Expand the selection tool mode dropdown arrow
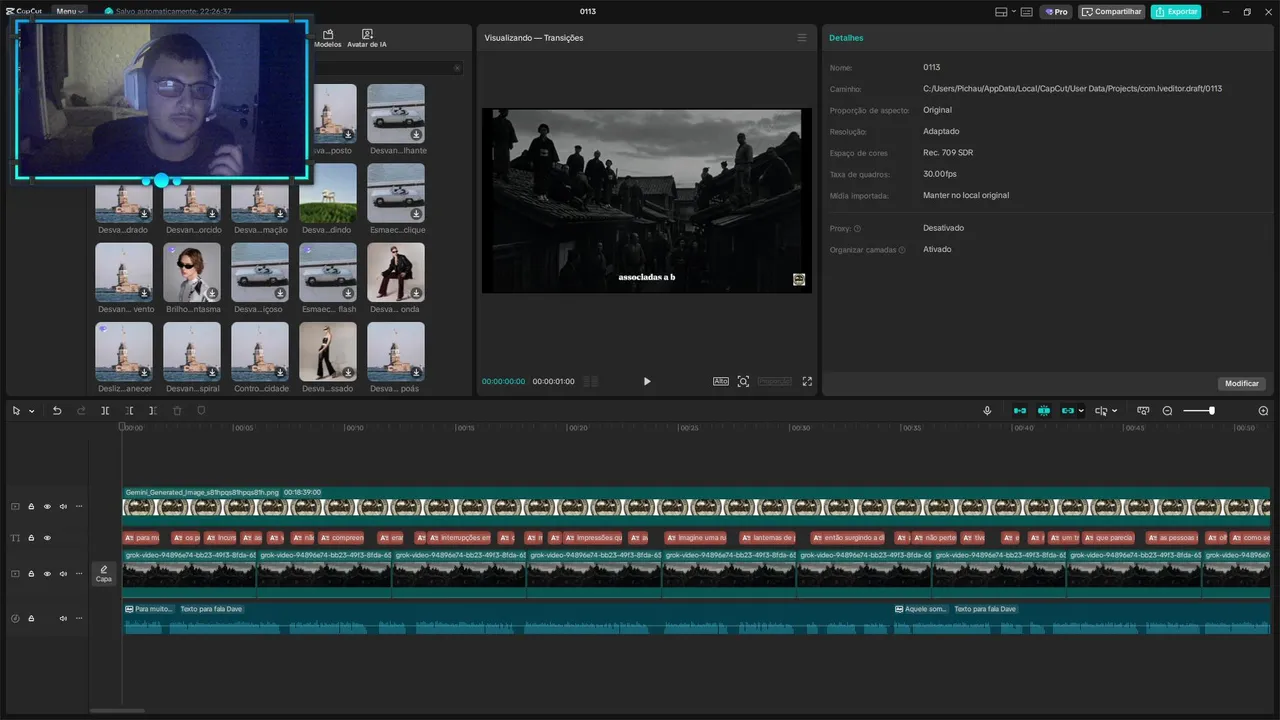Screen dimensions: 1280x720 pyautogui.click(x=32, y=411)
